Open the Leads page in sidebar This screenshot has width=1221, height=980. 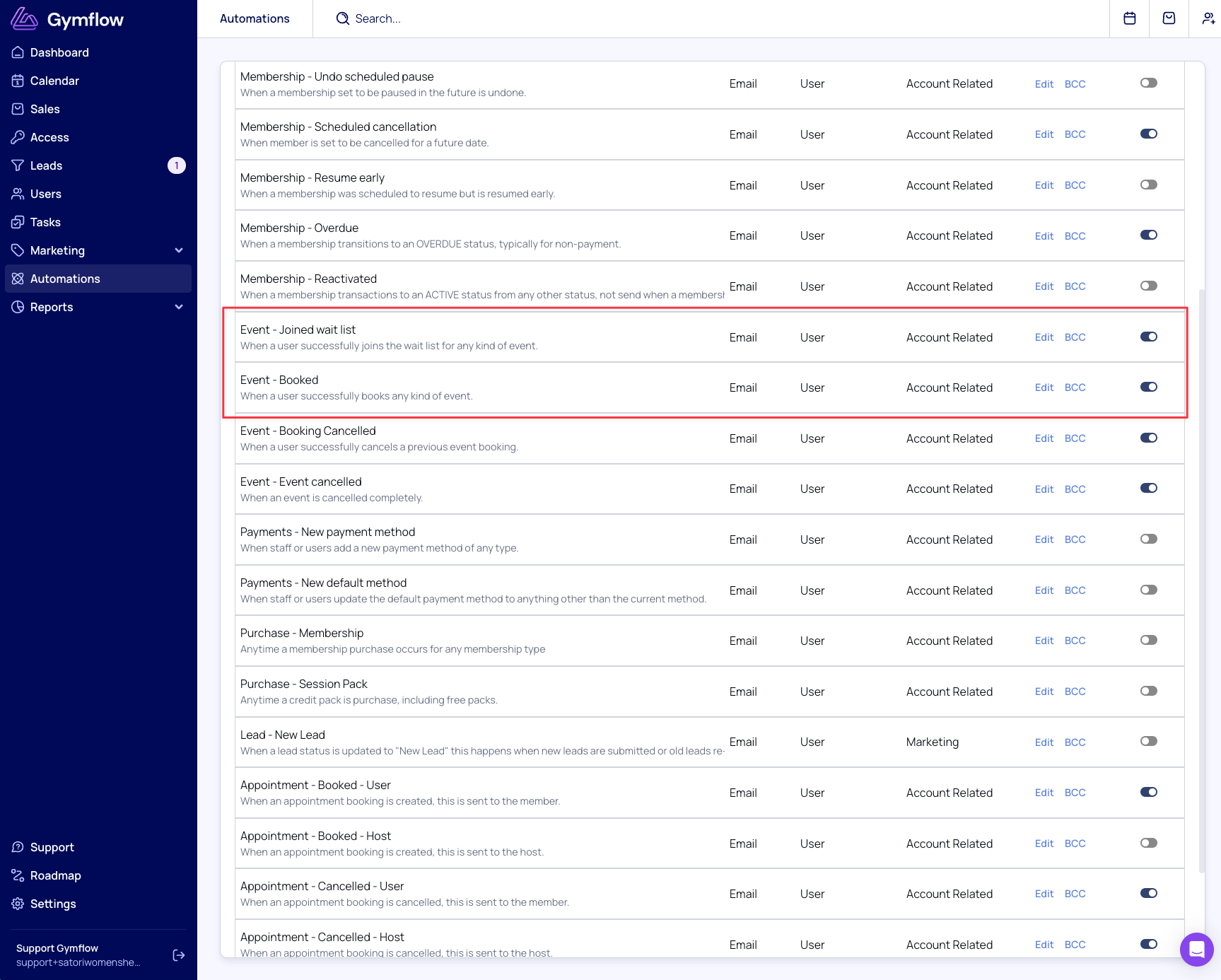tap(46, 165)
